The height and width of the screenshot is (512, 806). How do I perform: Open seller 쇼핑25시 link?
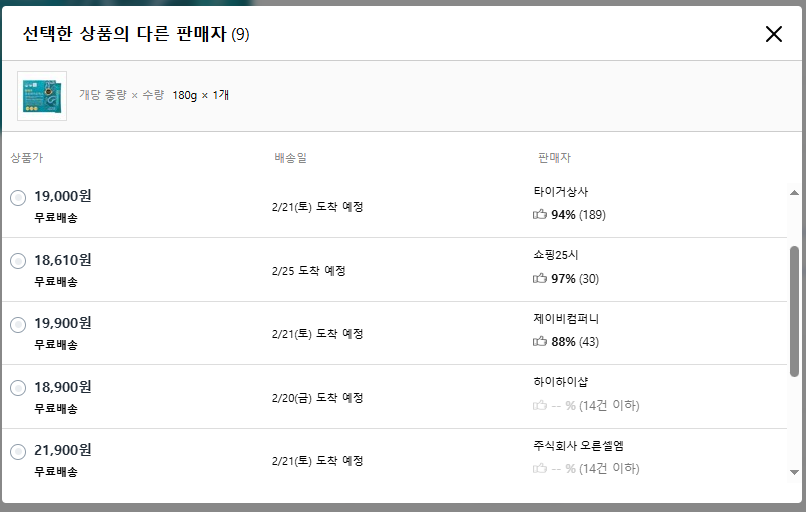556,255
